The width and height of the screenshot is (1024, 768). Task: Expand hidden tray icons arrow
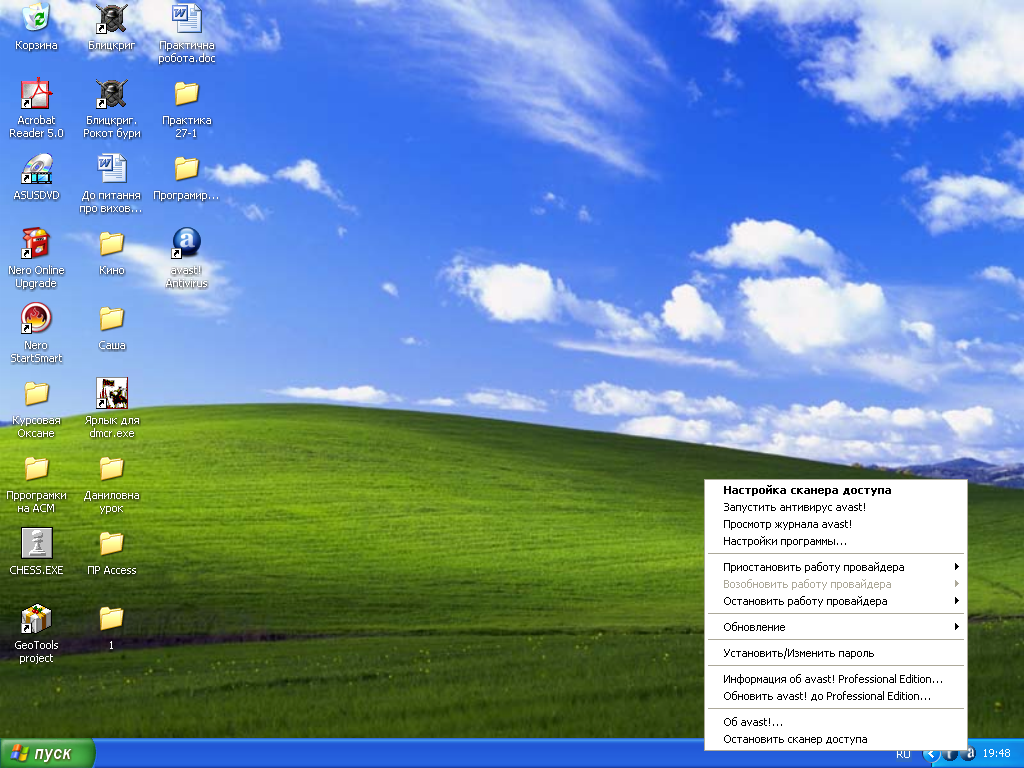[x=931, y=754]
